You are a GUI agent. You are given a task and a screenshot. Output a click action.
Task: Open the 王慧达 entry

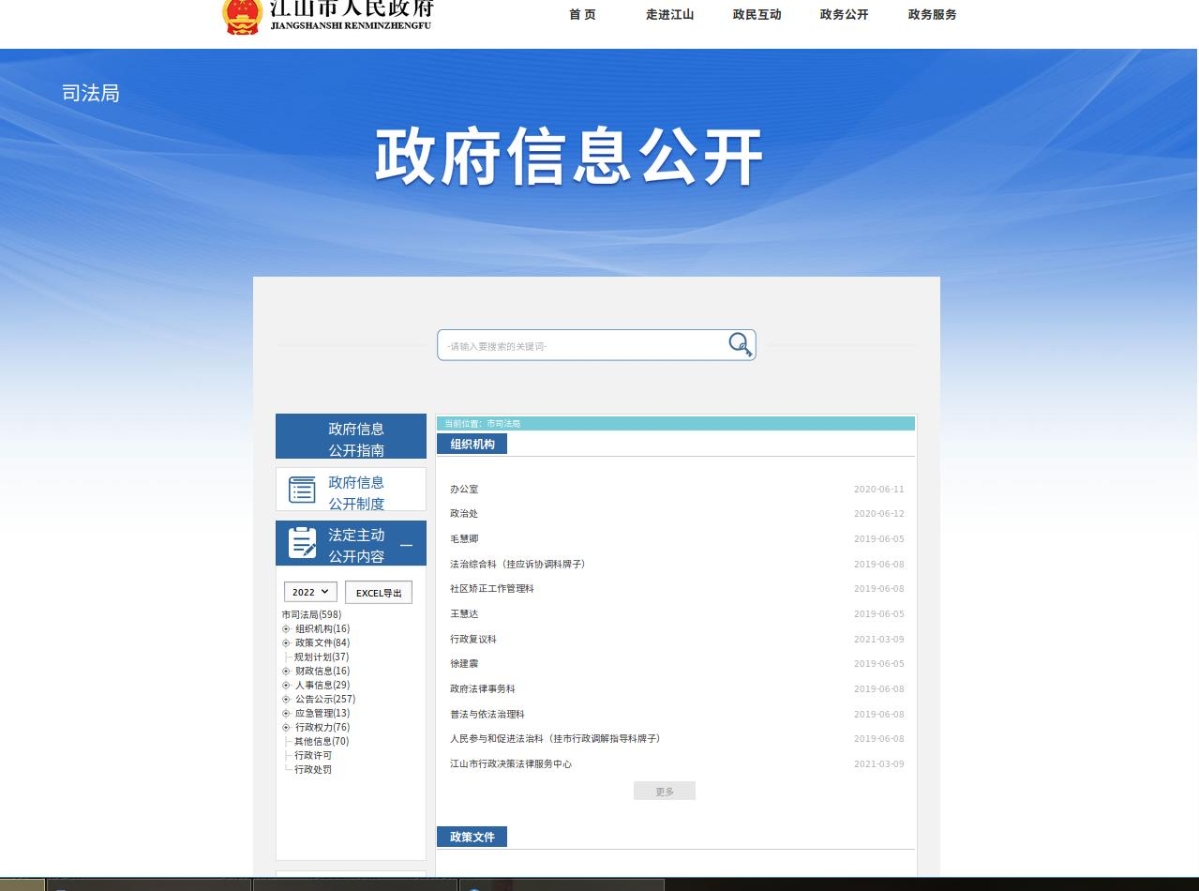[464, 613]
